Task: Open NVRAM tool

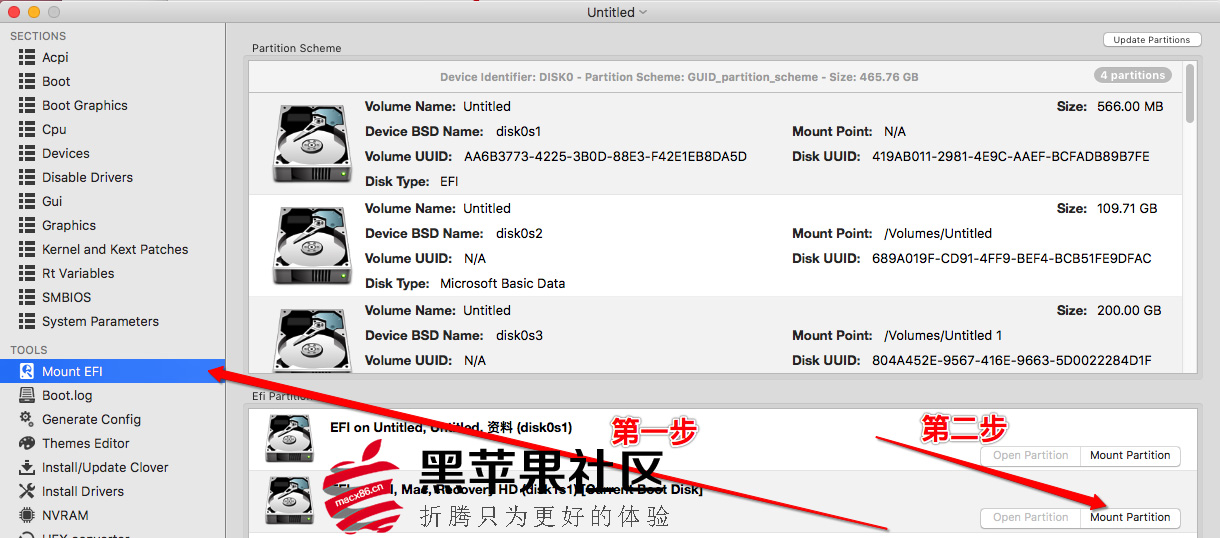Action: coord(65,515)
